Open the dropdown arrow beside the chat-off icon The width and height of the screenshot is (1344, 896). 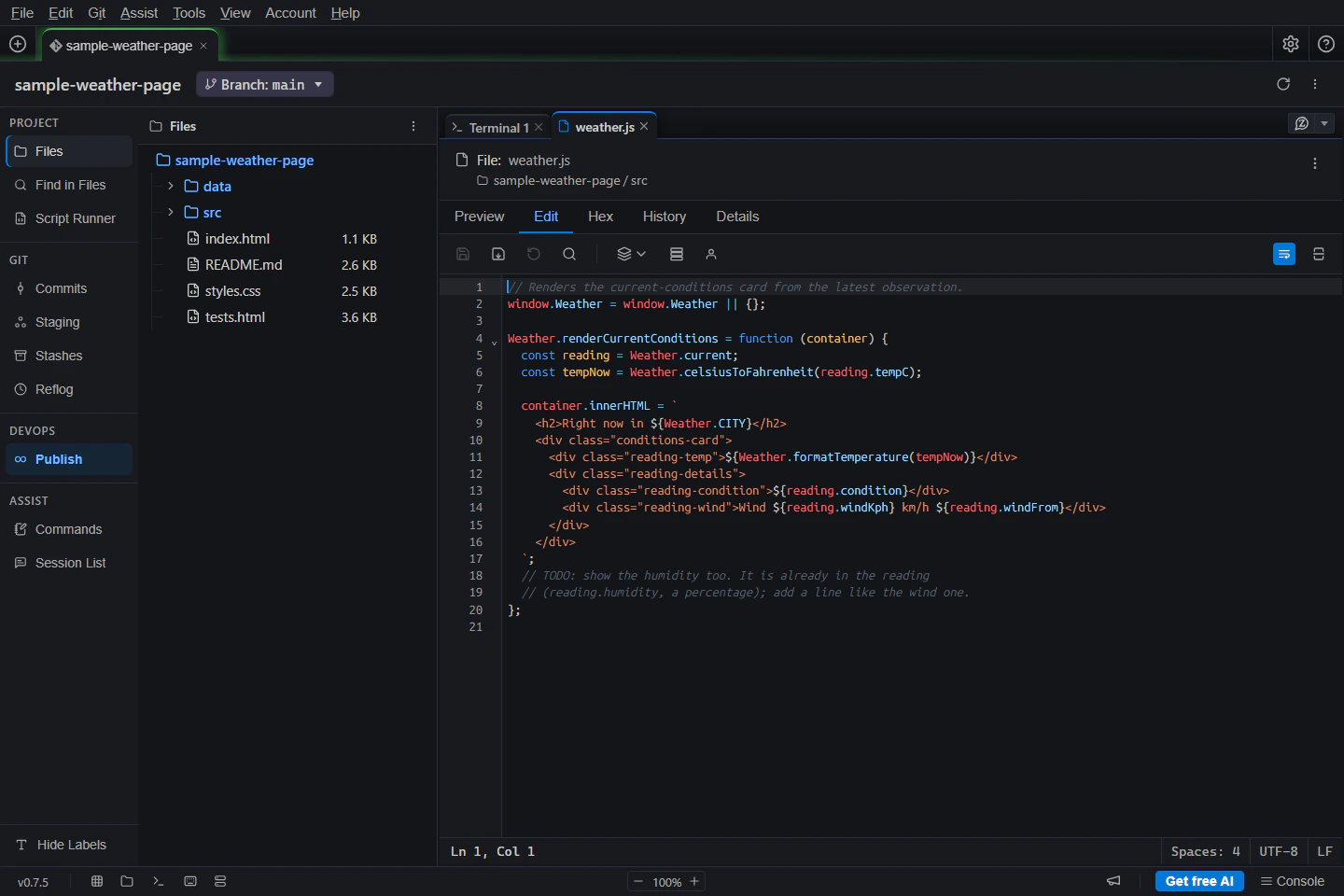[1324, 123]
